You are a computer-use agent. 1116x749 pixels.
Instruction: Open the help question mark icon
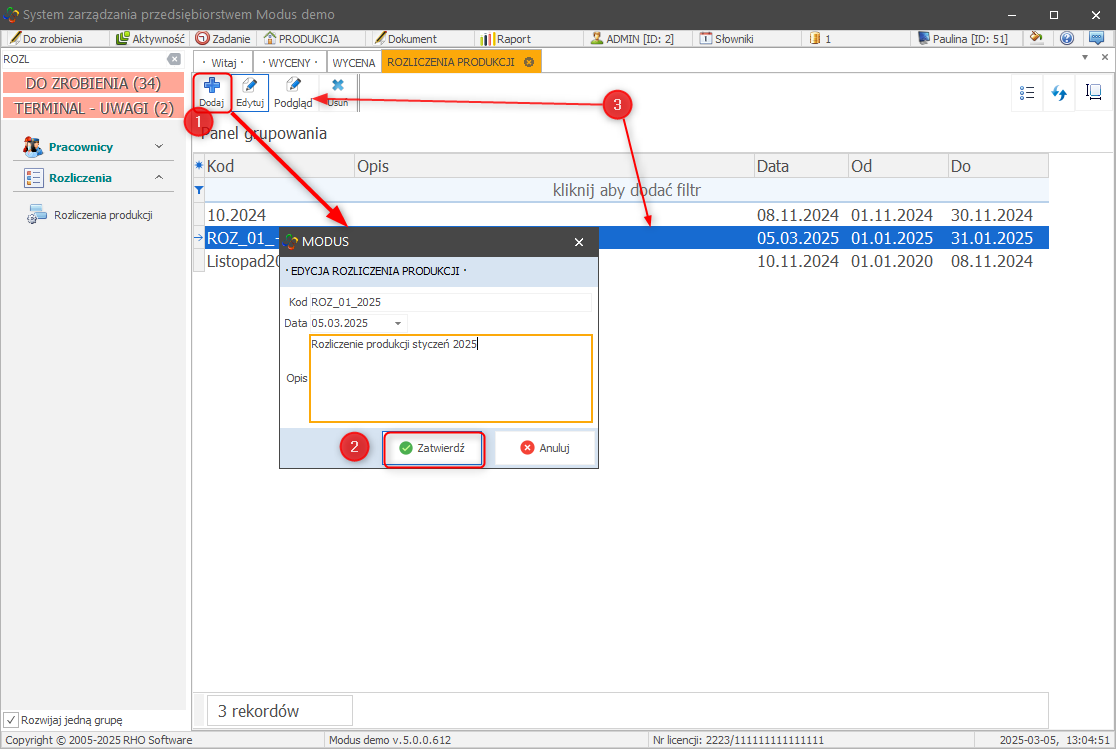(1067, 39)
